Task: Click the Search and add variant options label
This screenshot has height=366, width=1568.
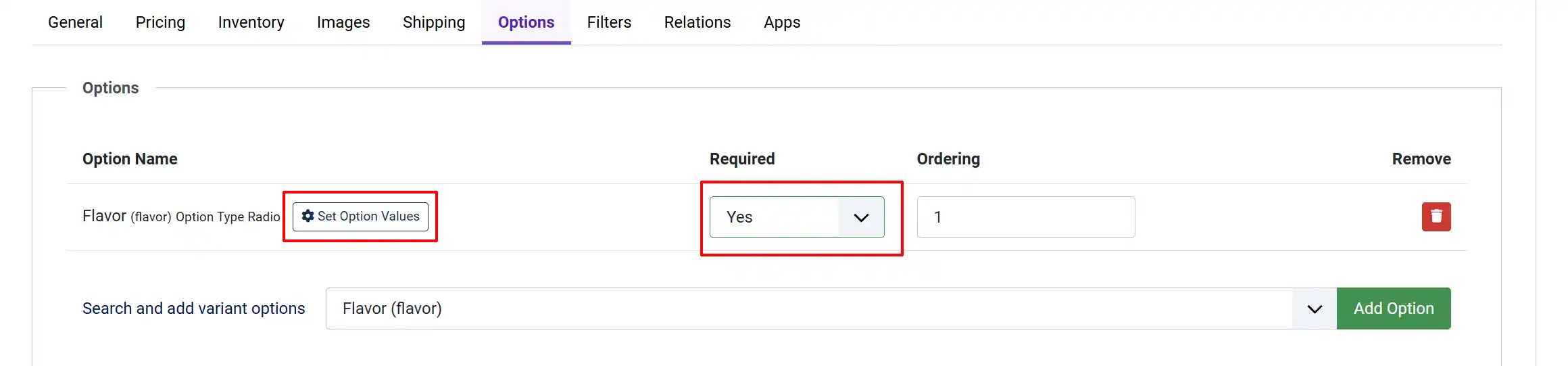Action: tap(194, 308)
